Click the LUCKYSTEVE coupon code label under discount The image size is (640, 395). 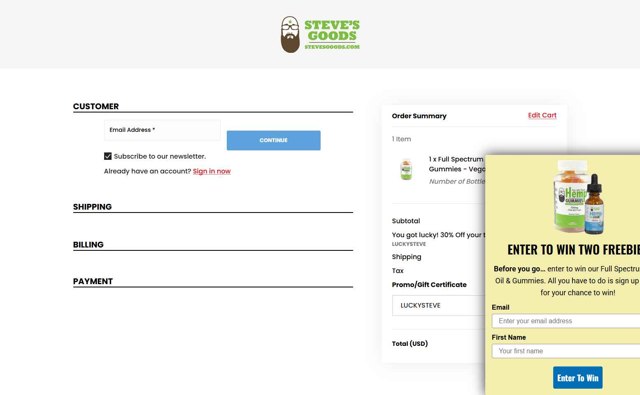pyautogui.click(x=409, y=244)
